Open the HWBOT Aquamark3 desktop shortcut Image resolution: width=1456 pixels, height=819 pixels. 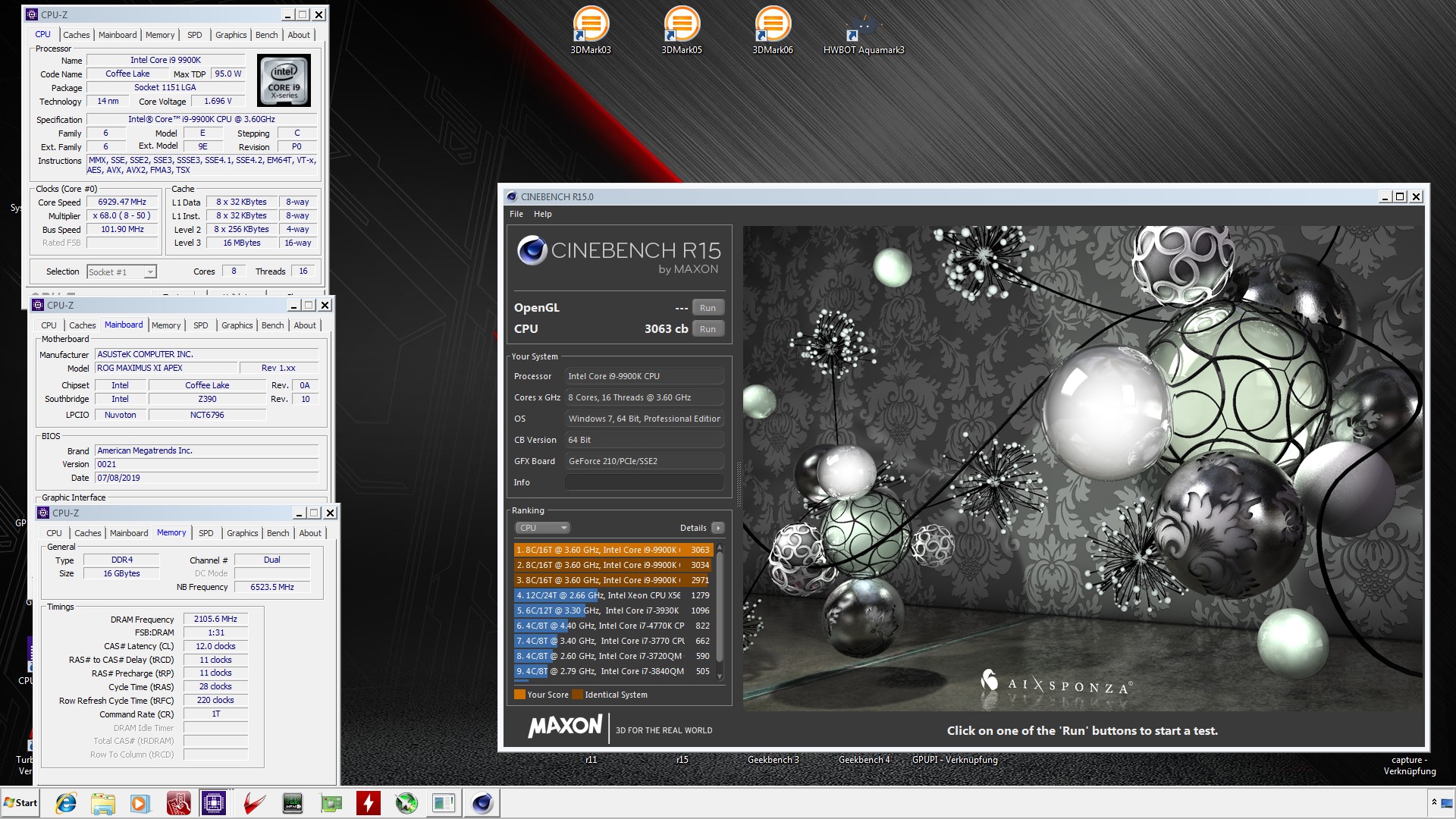click(x=864, y=30)
